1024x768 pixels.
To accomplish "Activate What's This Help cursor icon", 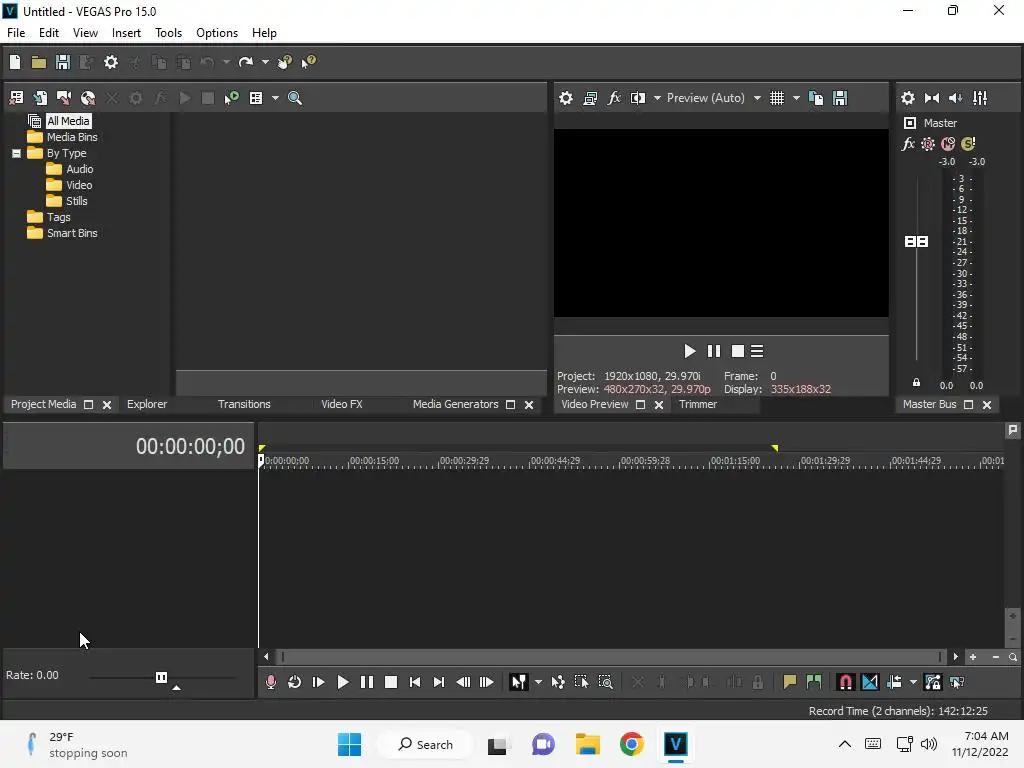I will [x=308, y=62].
